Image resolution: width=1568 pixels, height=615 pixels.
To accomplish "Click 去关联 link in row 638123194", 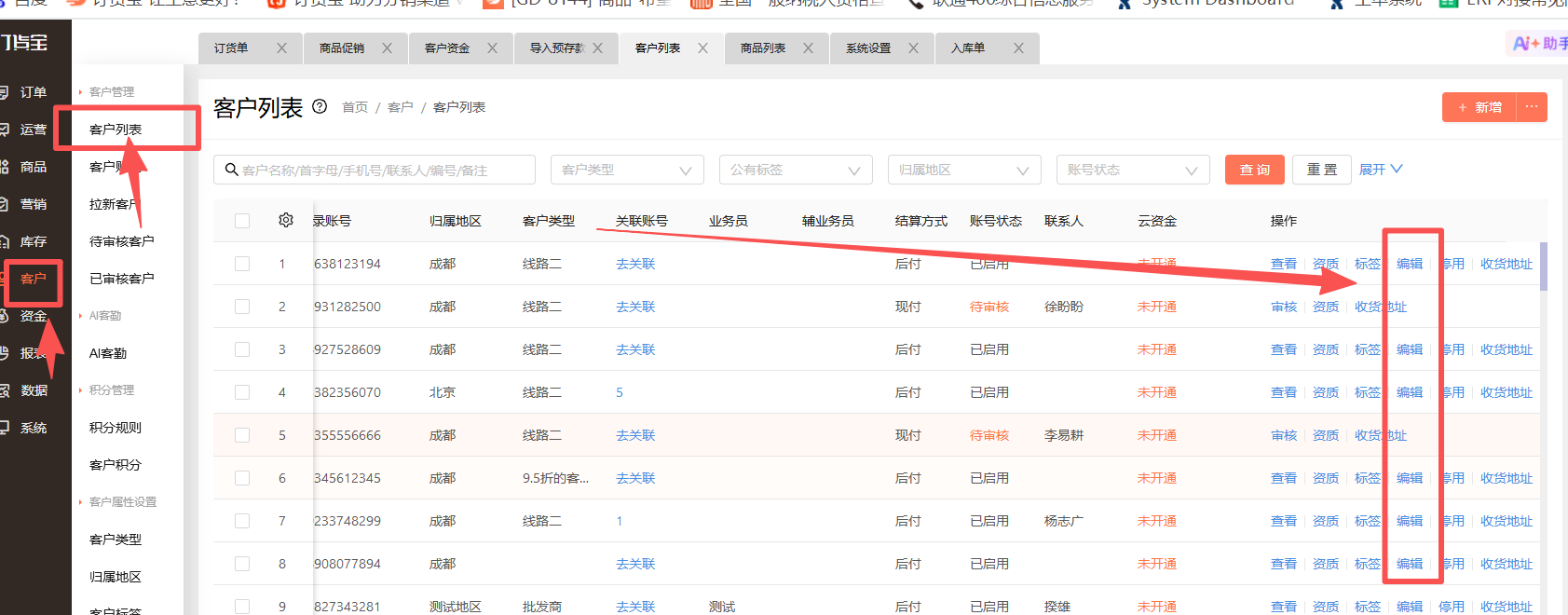I will [635, 264].
